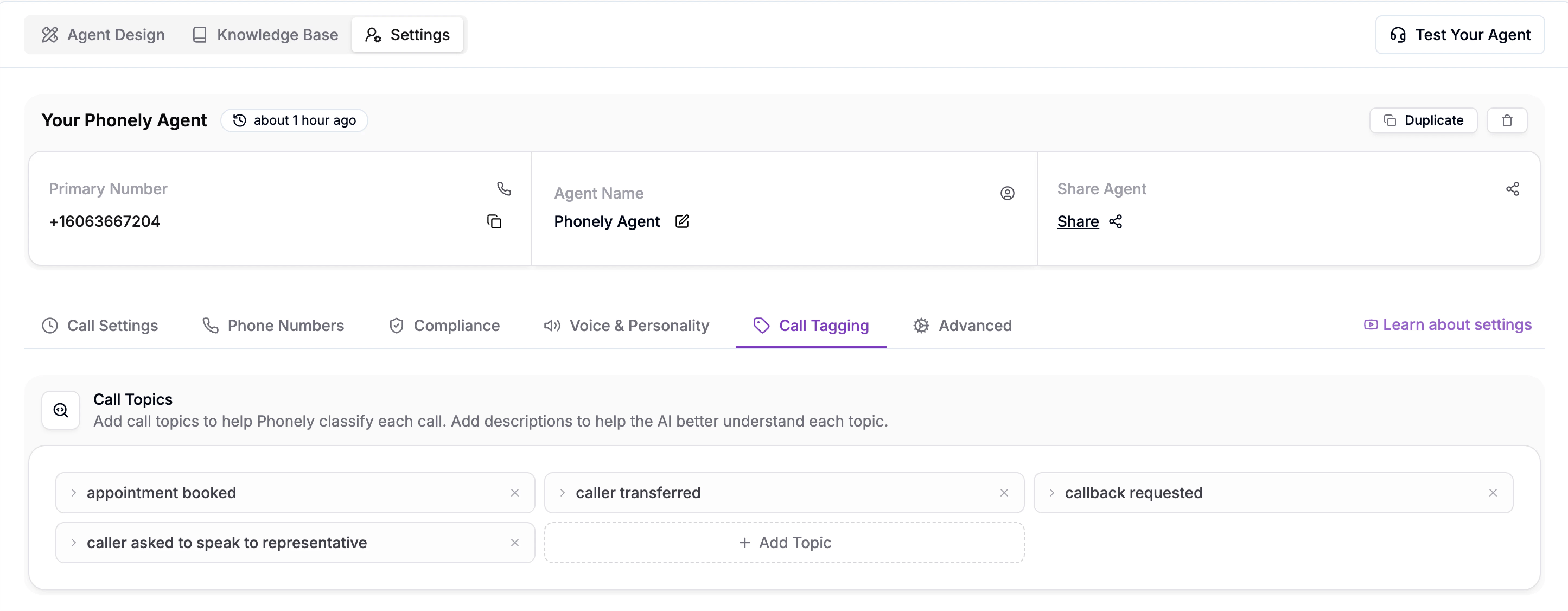This screenshot has height=611, width=1568.
Task: Expand the caller asked to speak topic
Action: 74,543
